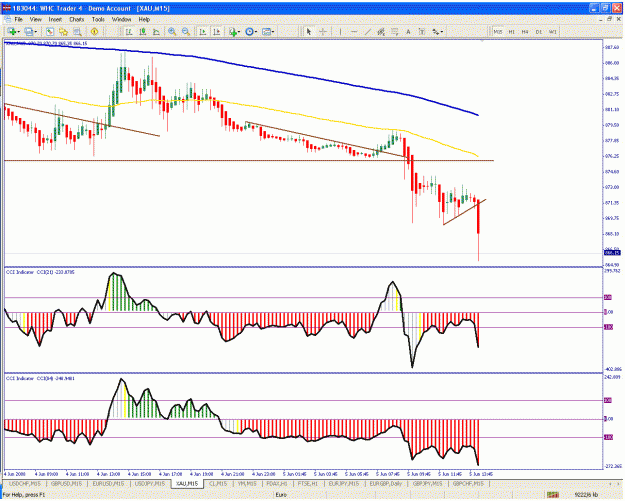
Task: Switch to the USDCHF,M15 chart tab
Action: coord(25,483)
